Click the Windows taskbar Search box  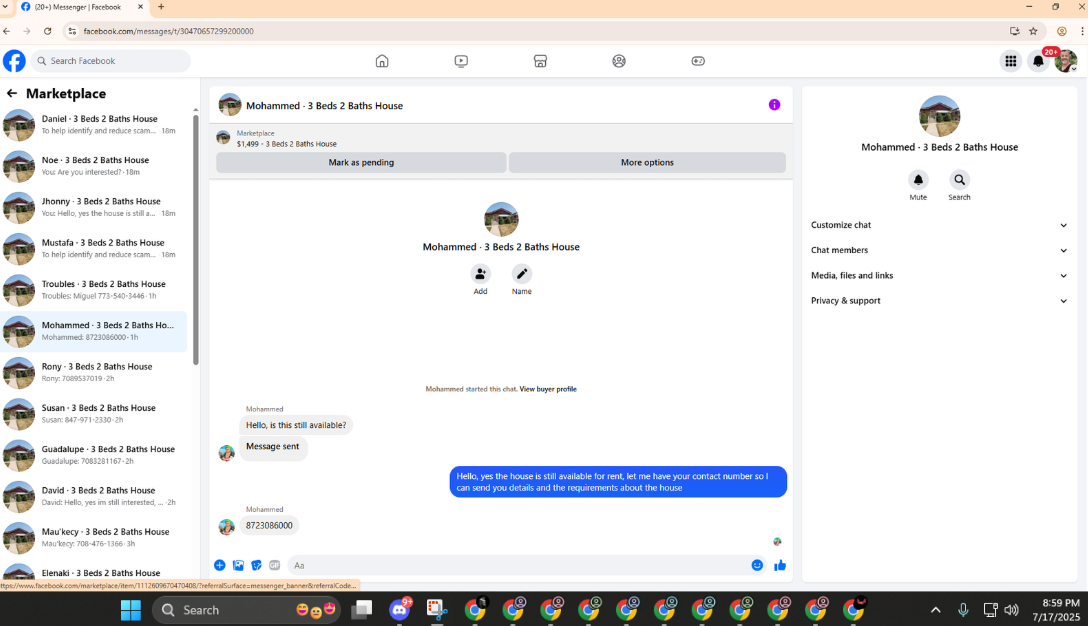[x=246, y=610]
